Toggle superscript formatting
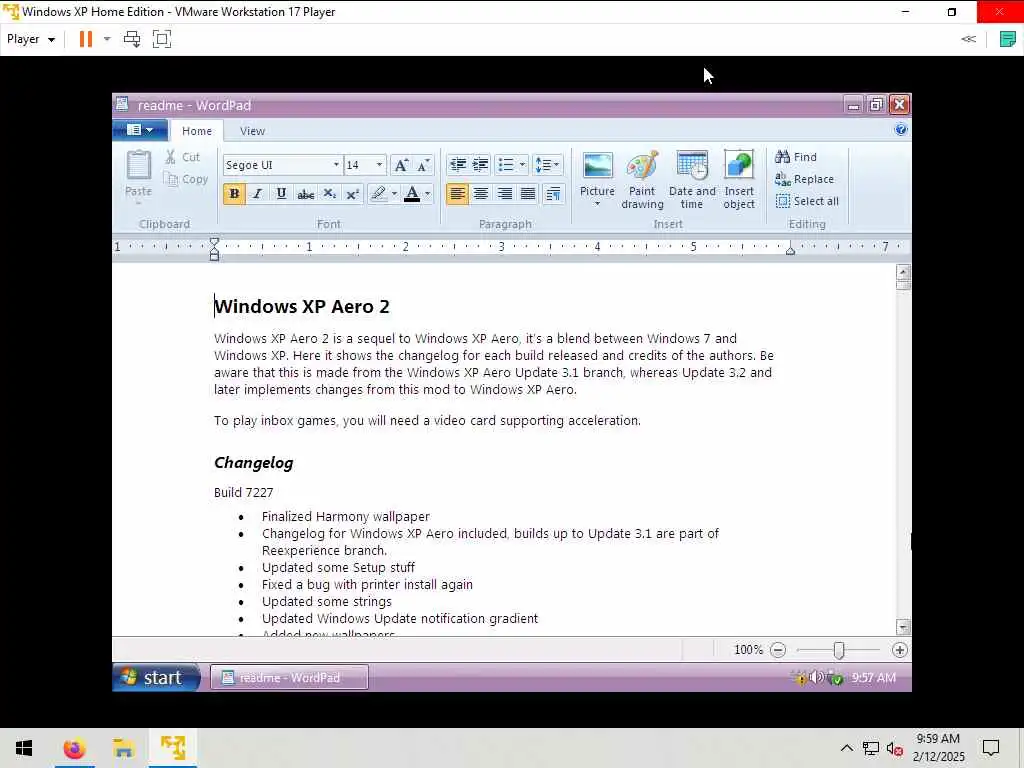 pyautogui.click(x=353, y=194)
